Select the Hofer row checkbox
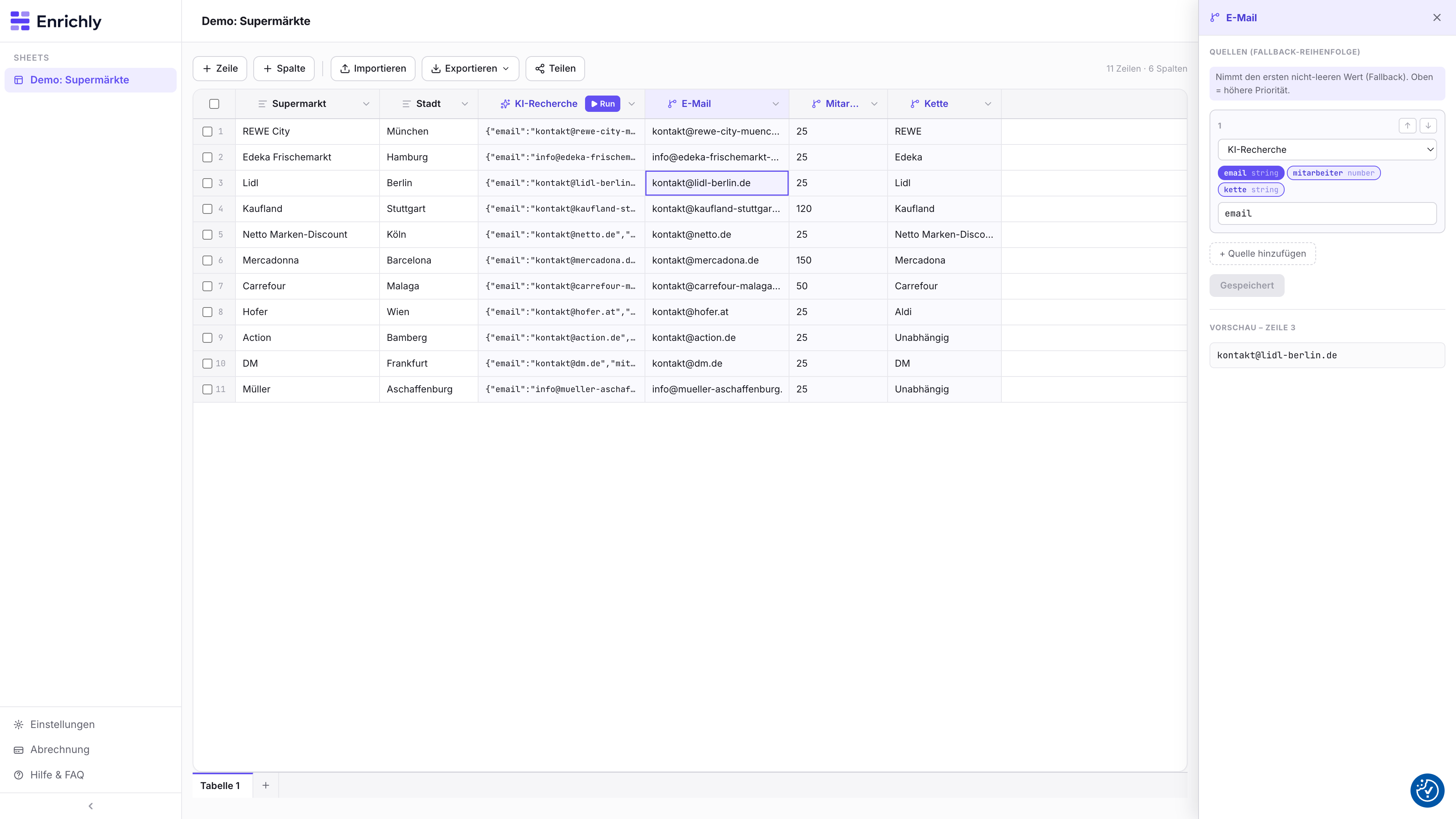 (207, 312)
